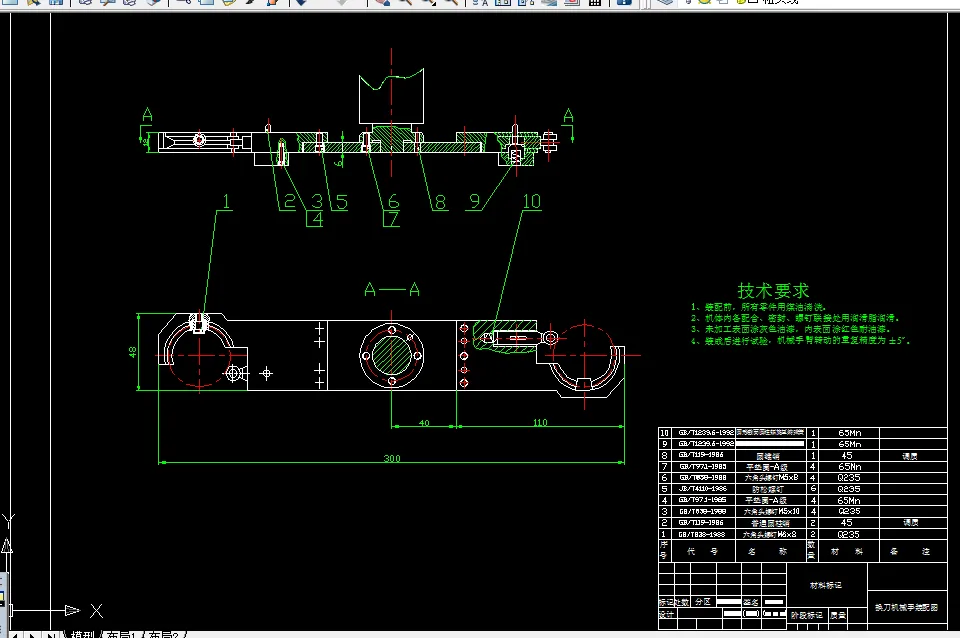Click part callout number 5
Viewport: 960px width, 638px height.
[342, 201]
